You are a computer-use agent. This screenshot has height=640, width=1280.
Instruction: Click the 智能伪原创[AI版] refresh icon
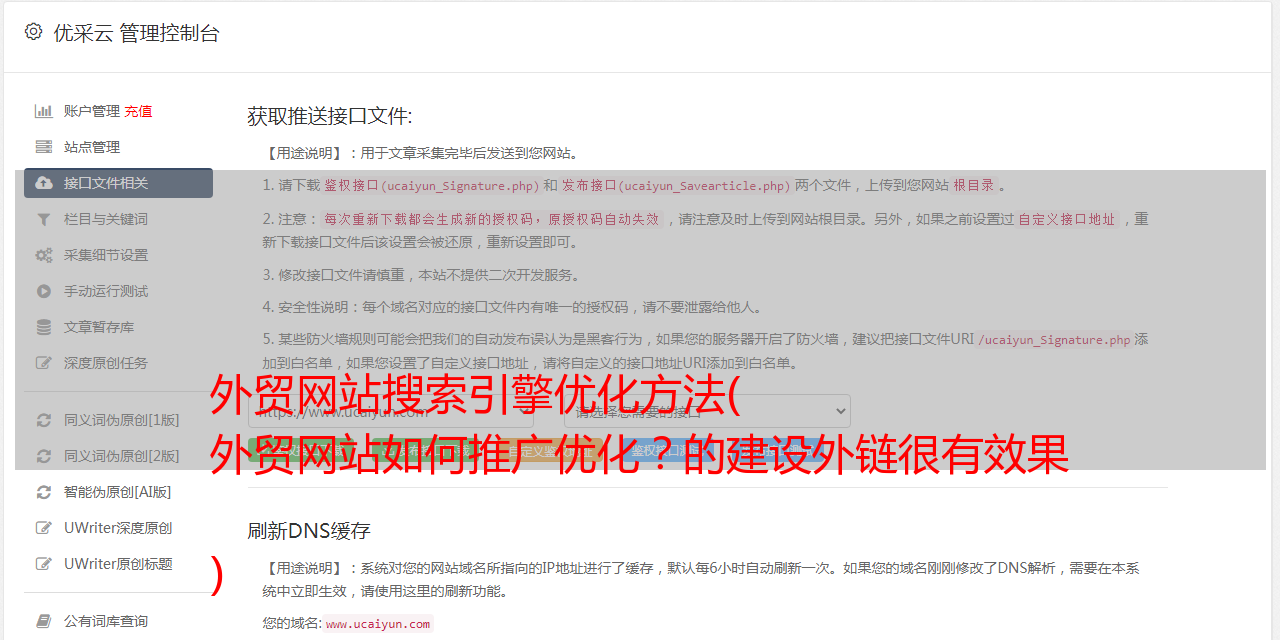pyautogui.click(x=44, y=492)
